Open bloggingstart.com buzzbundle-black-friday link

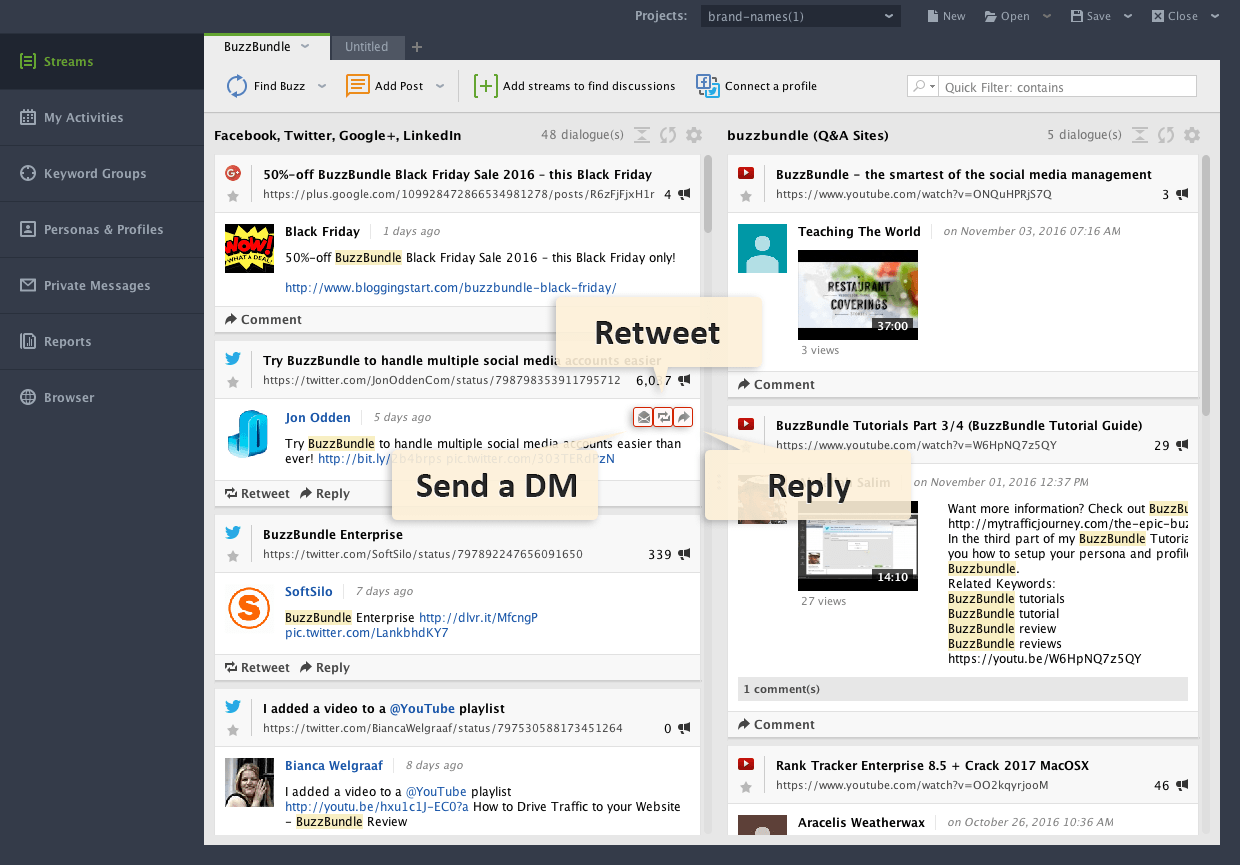point(450,288)
